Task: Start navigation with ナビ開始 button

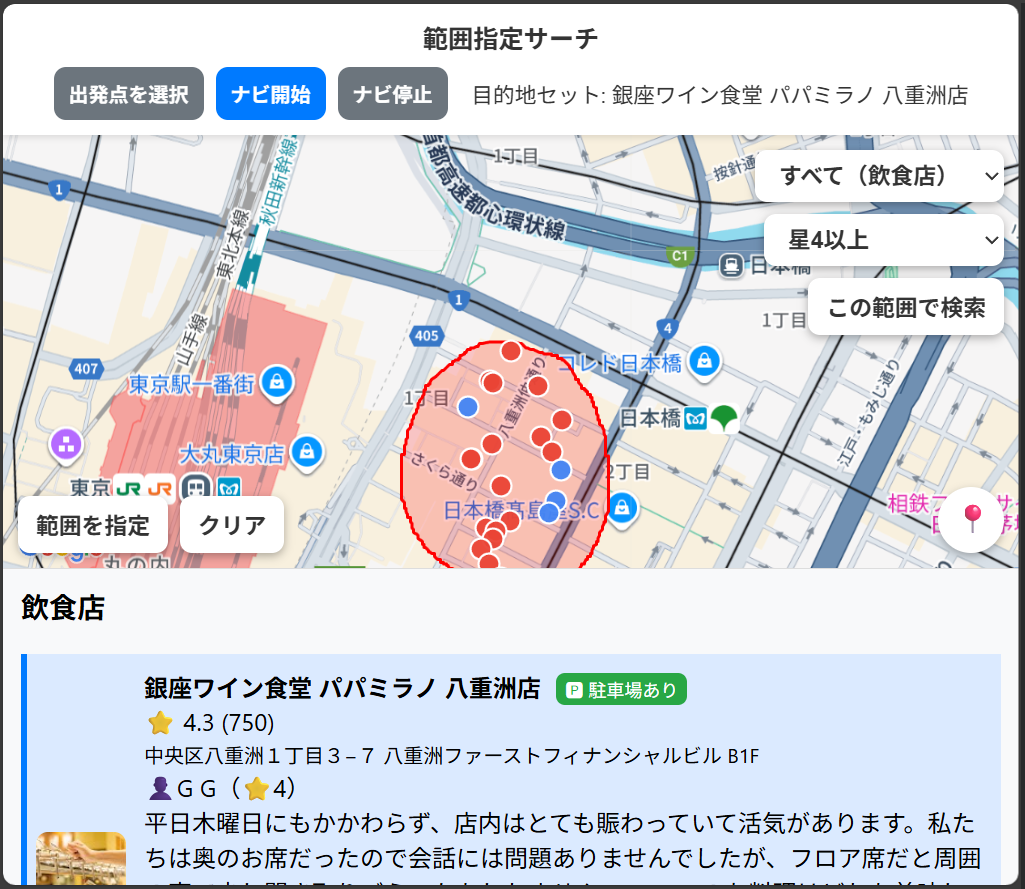Action: (270, 94)
